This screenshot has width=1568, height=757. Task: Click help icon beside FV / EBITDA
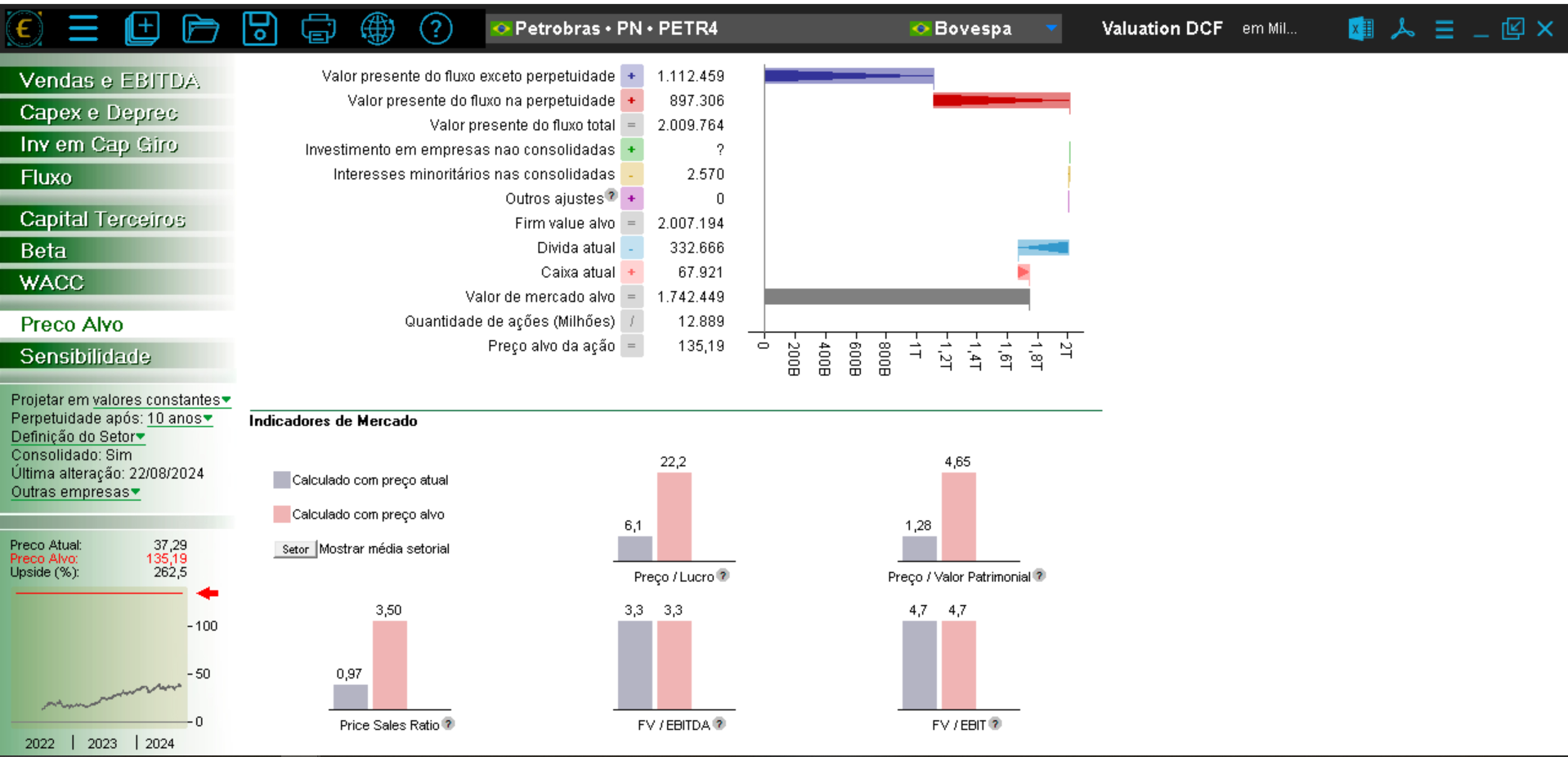click(x=719, y=723)
